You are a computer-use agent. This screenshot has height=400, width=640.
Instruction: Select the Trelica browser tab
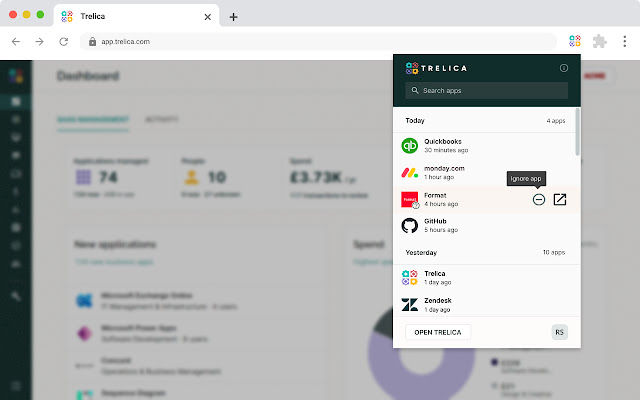(x=137, y=16)
